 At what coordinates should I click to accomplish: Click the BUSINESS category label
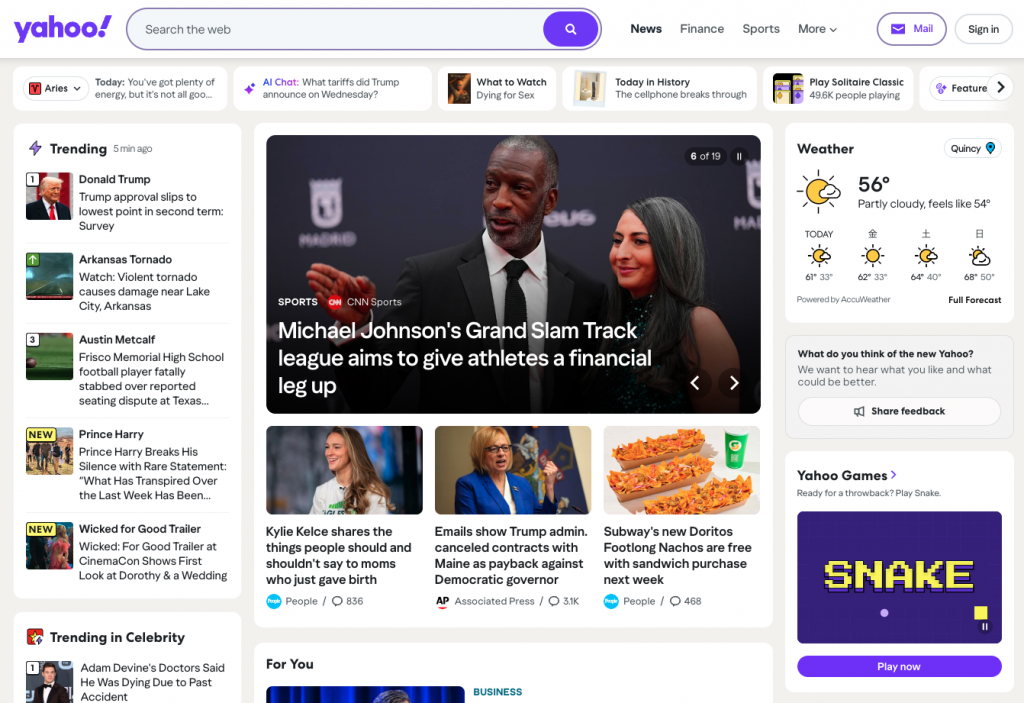(497, 691)
